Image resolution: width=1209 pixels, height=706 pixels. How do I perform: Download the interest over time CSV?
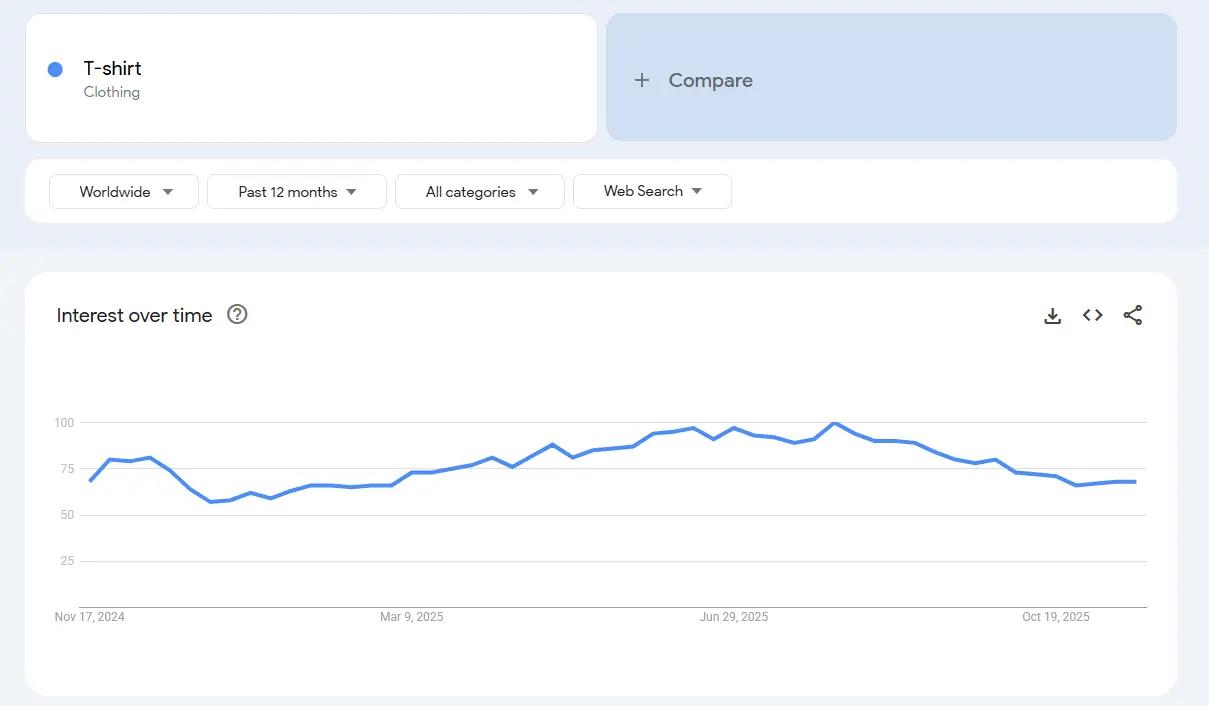[x=1052, y=316]
